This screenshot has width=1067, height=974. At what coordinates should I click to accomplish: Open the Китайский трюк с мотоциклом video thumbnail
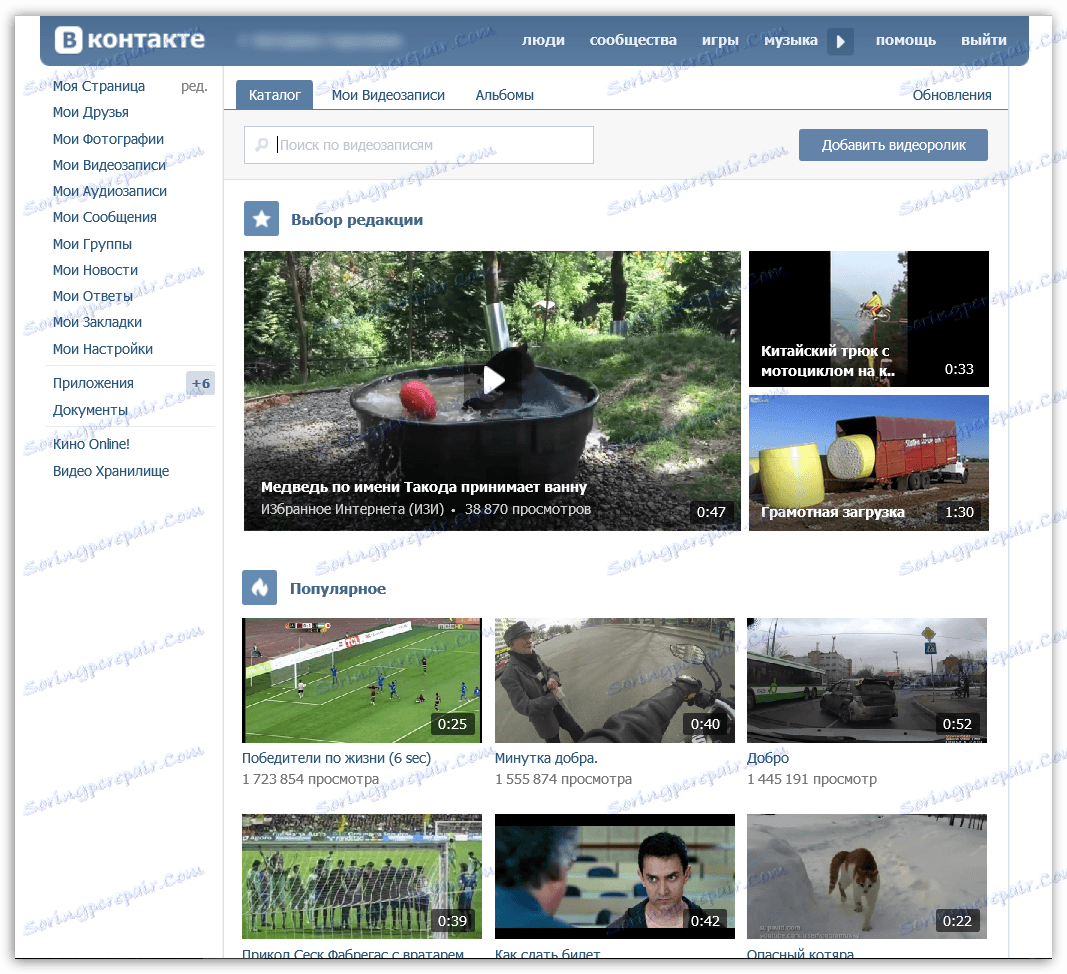868,319
